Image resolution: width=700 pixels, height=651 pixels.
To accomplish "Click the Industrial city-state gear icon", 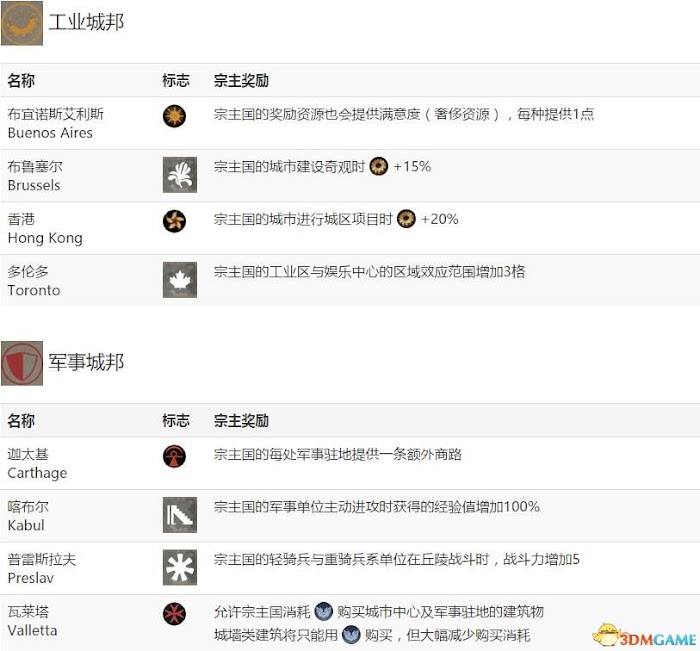I will click(22, 23).
